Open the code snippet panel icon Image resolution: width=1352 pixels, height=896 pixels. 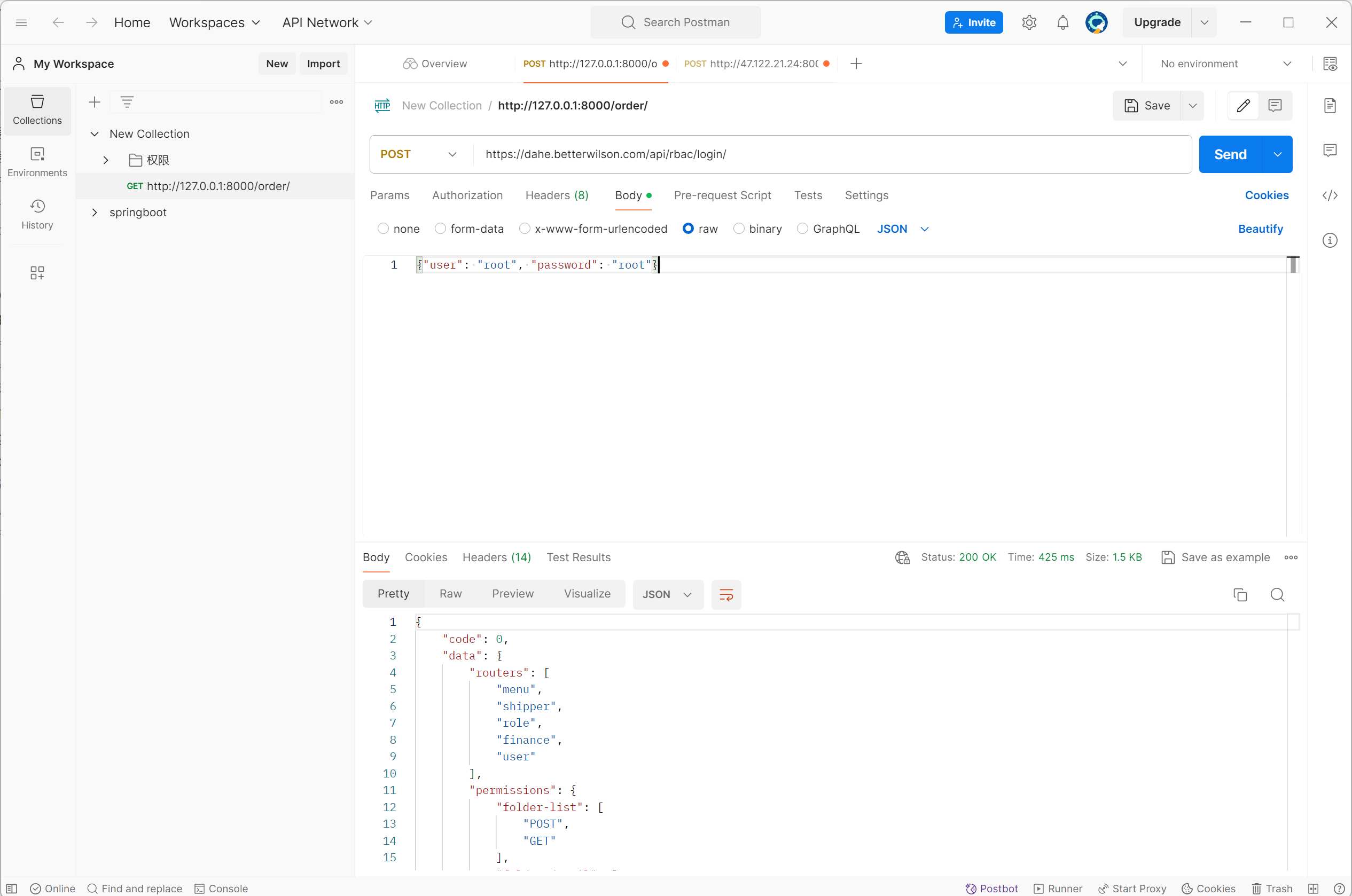click(x=1330, y=195)
